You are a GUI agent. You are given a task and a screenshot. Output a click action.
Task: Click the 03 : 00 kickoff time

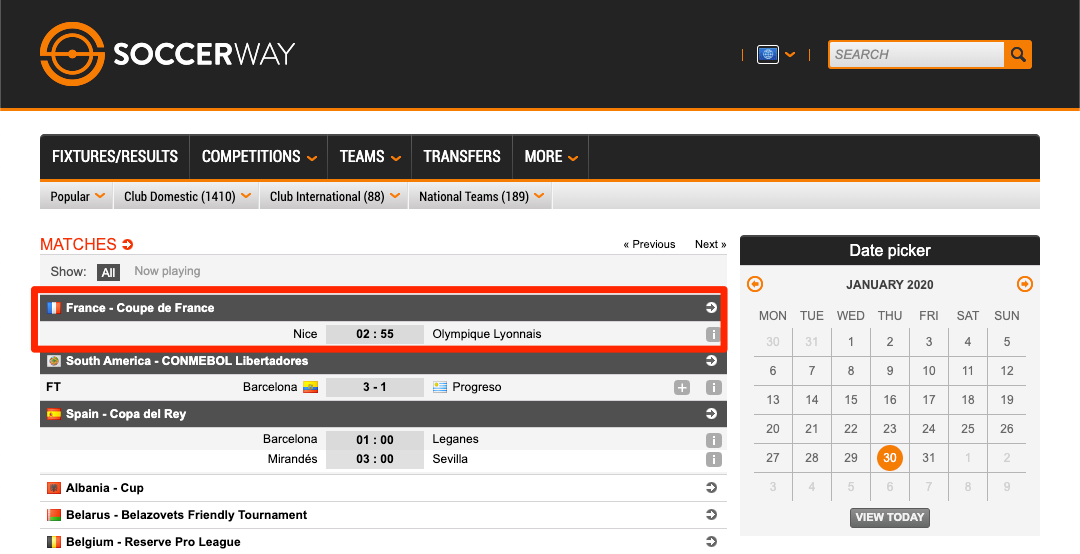coord(375,459)
